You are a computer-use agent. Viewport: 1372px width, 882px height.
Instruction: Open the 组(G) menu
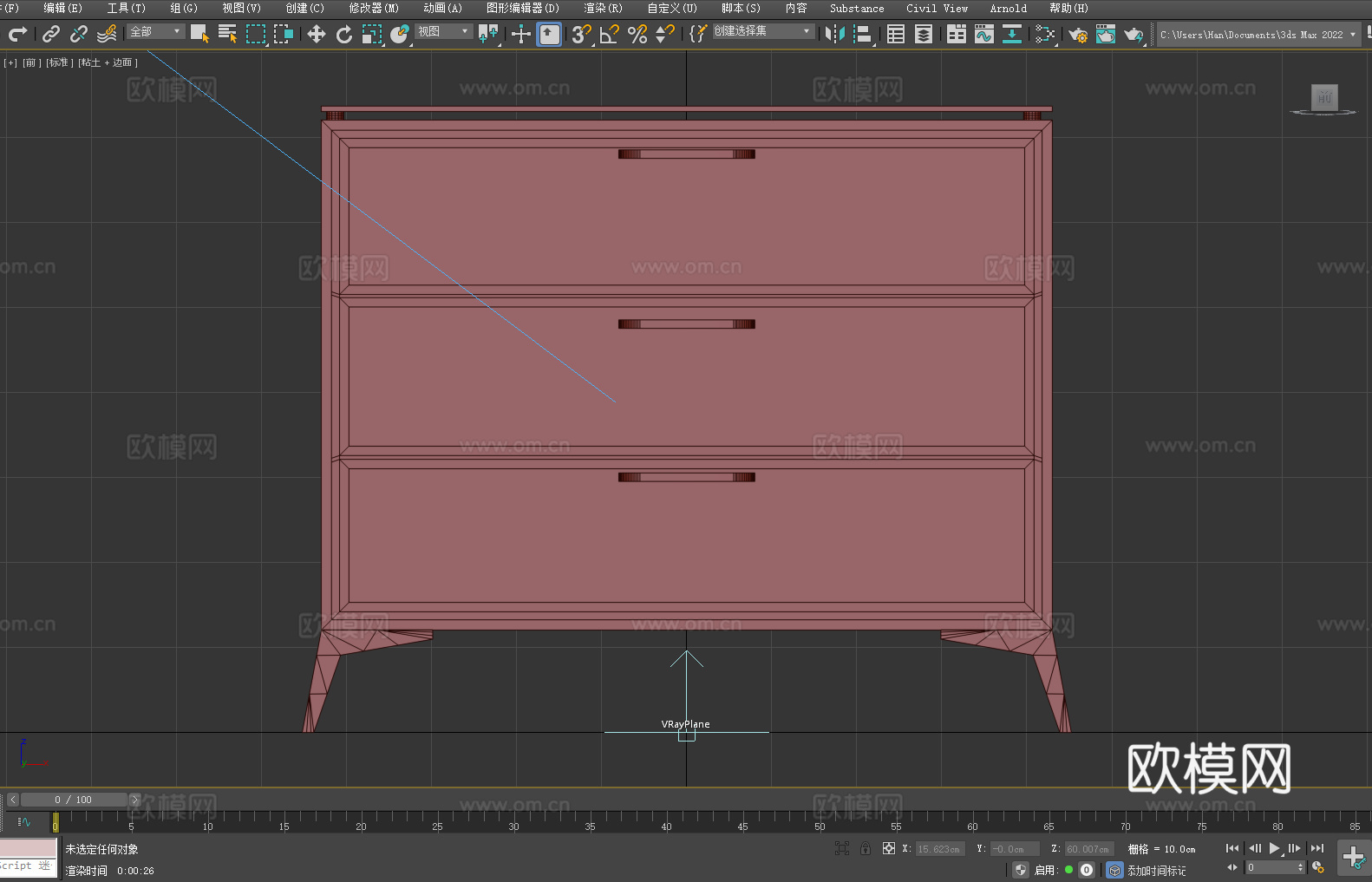click(x=184, y=8)
